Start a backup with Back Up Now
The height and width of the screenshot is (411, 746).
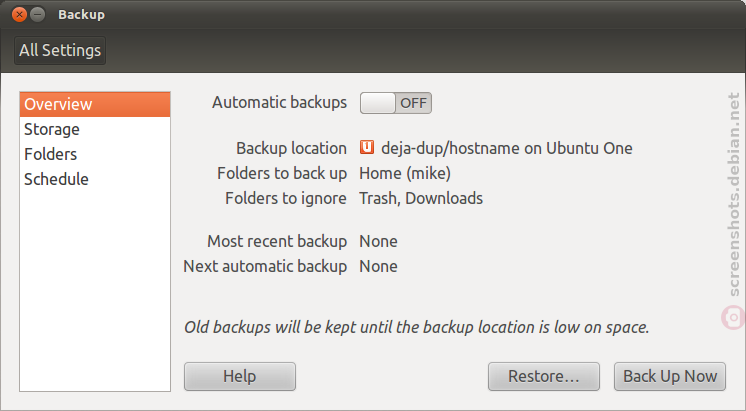tap(670, 376)
